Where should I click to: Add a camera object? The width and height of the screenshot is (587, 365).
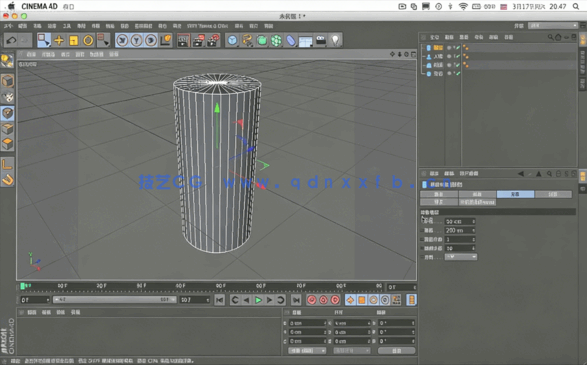tap(321, 40)
